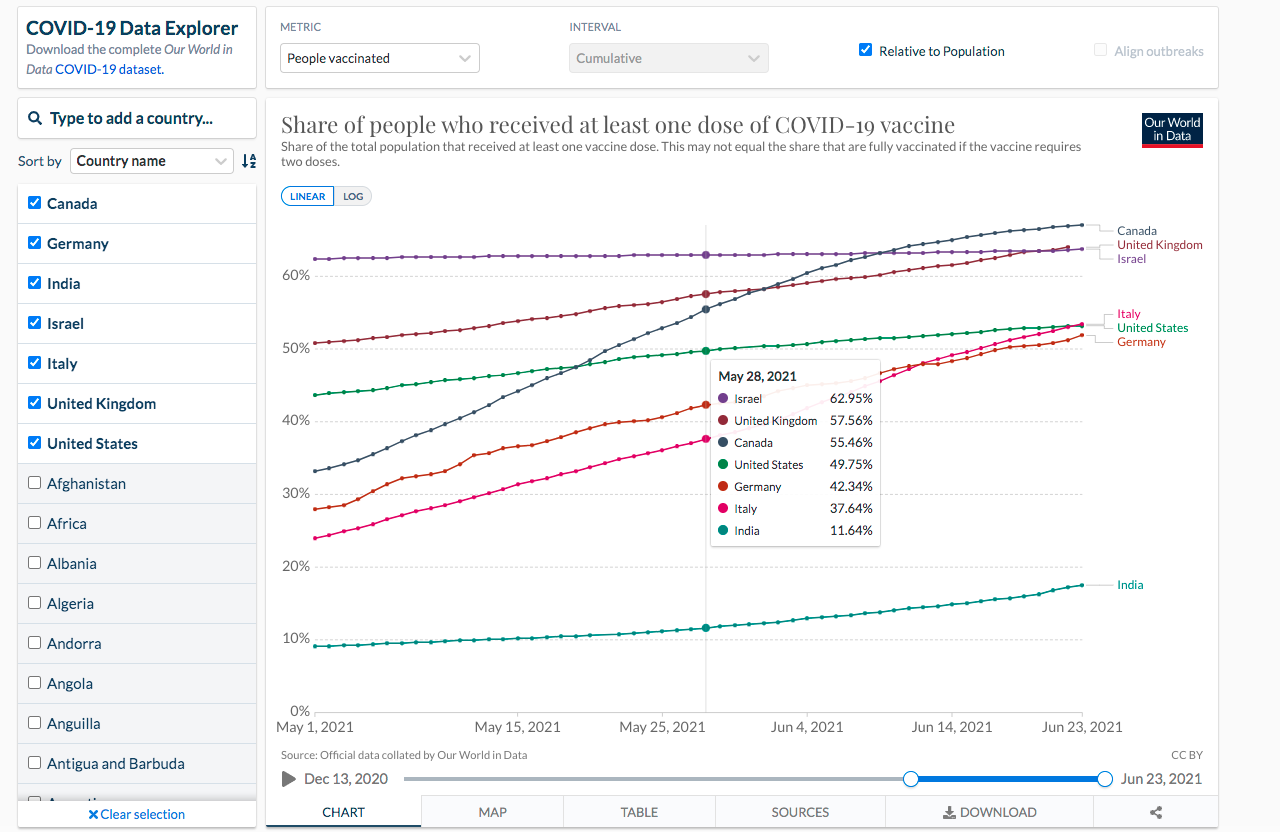This screenshot has width=1280, height=832.
Task: Expand the Sort by Country name dropdown
Action: tap(151, 161)
